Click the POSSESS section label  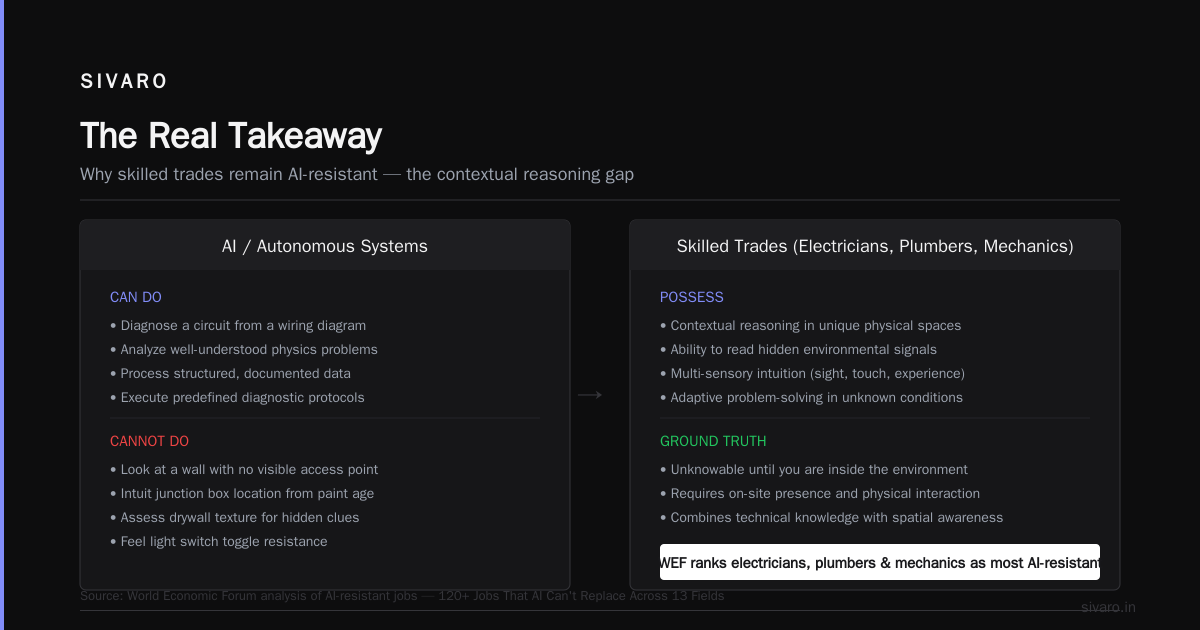pos(692,297)
